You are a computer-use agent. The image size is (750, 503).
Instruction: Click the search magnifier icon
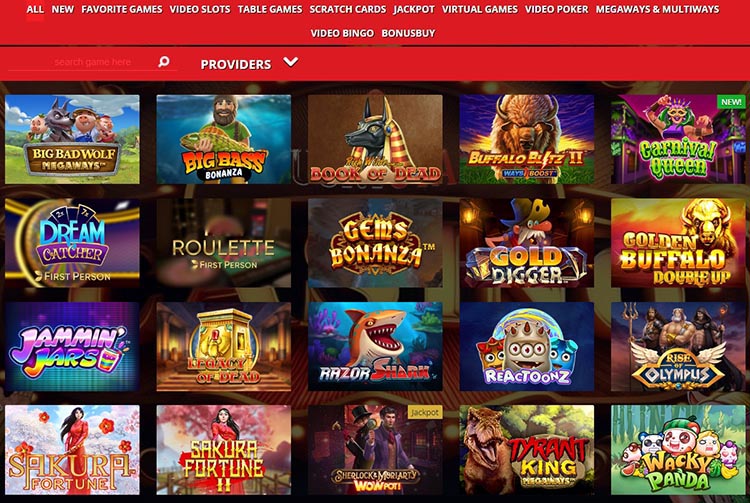click(x=164, y=61)
